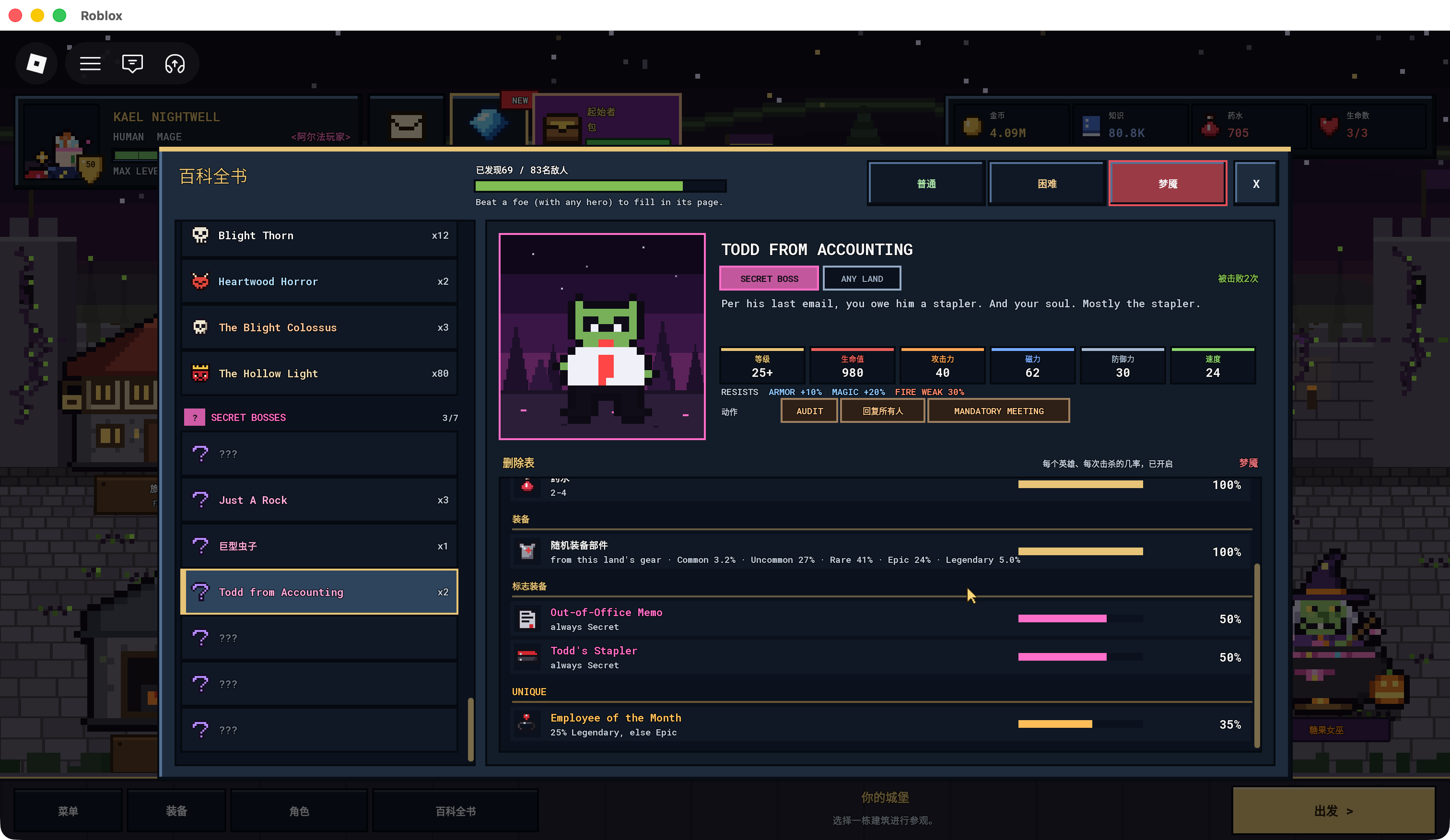Click the knowledge book icon
1450x840 pixels.
(x=1091, y=126)
